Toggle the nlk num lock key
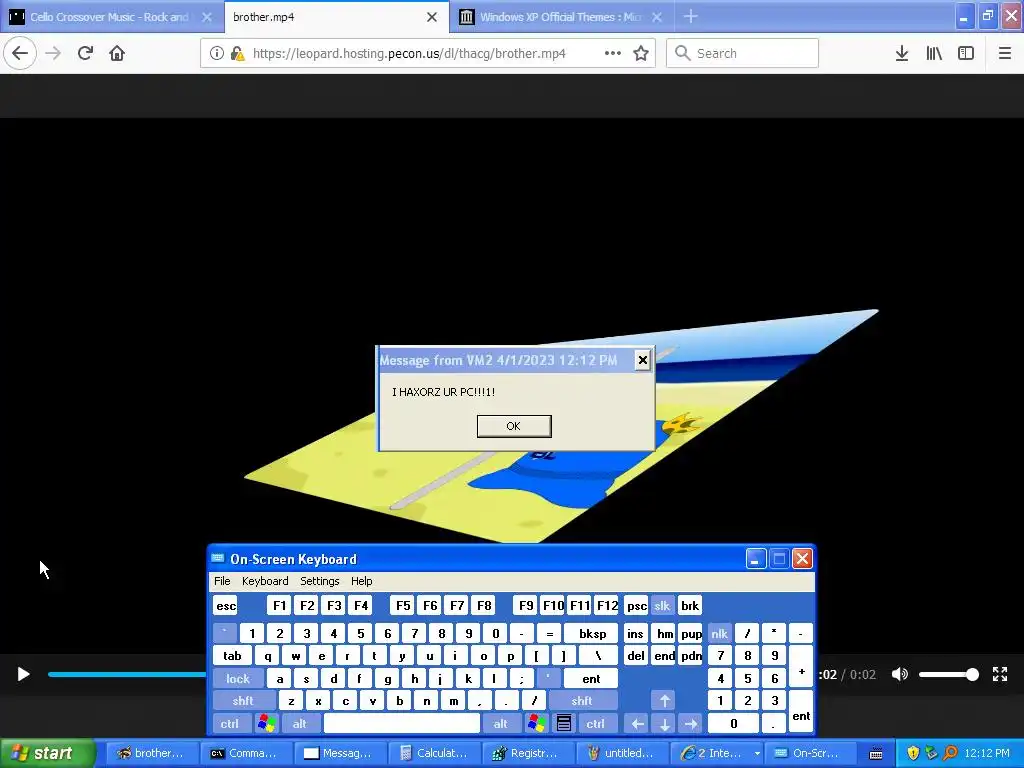This screenshot has width=1024, height=768. tap(720, 633)
